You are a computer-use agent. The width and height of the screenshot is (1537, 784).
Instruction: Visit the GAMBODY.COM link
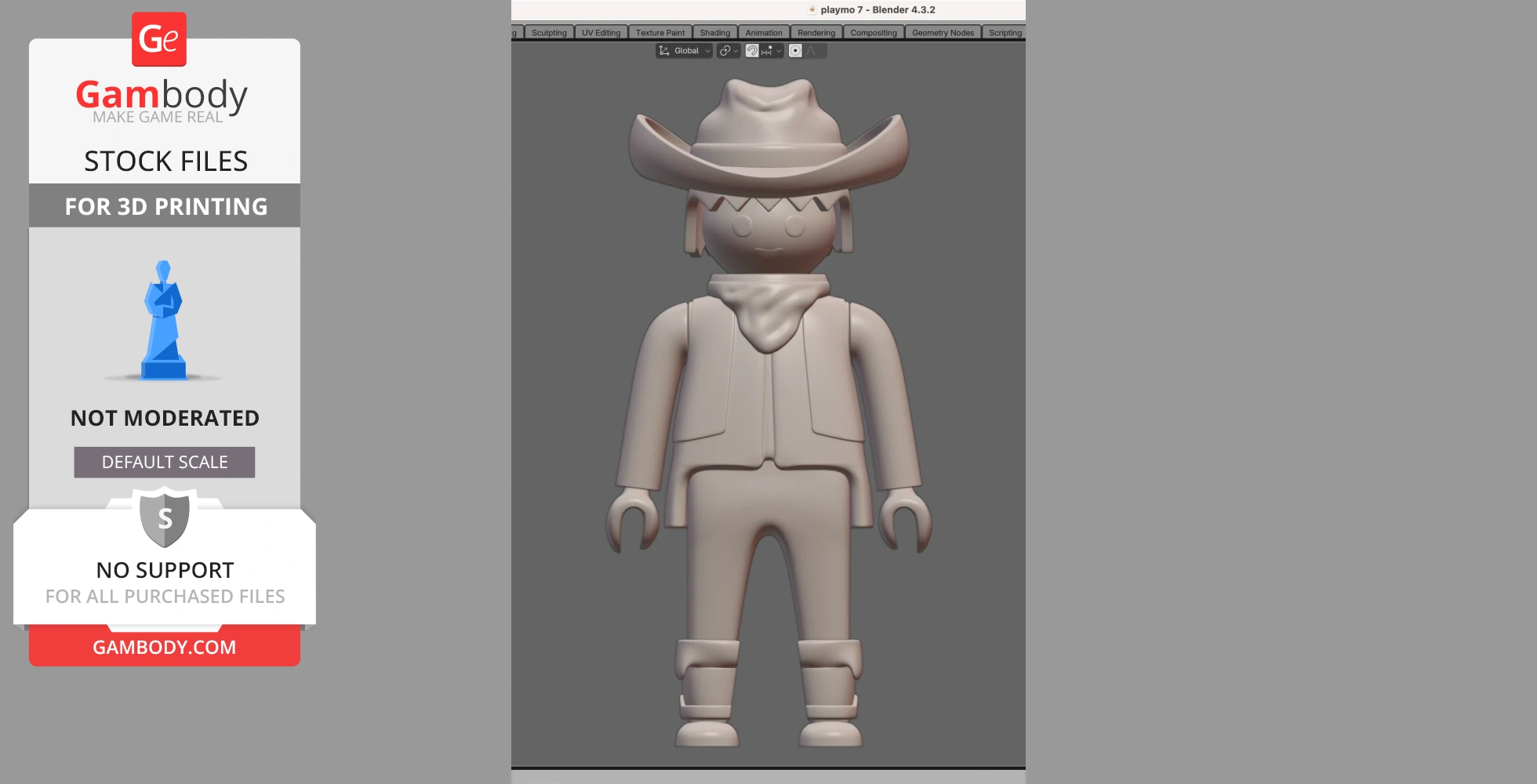coord(164,647)
